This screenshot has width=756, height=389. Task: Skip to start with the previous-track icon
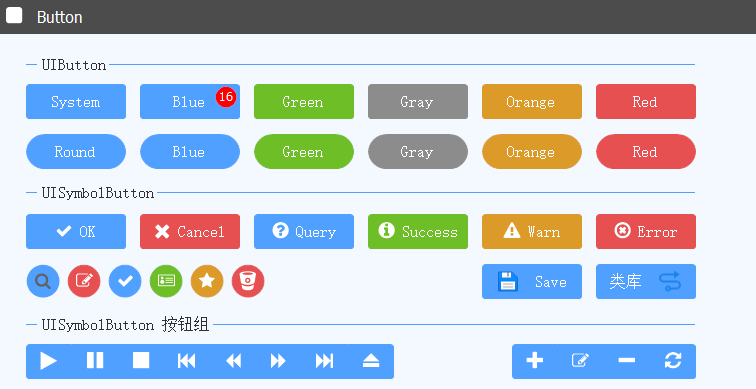(187, 361)
